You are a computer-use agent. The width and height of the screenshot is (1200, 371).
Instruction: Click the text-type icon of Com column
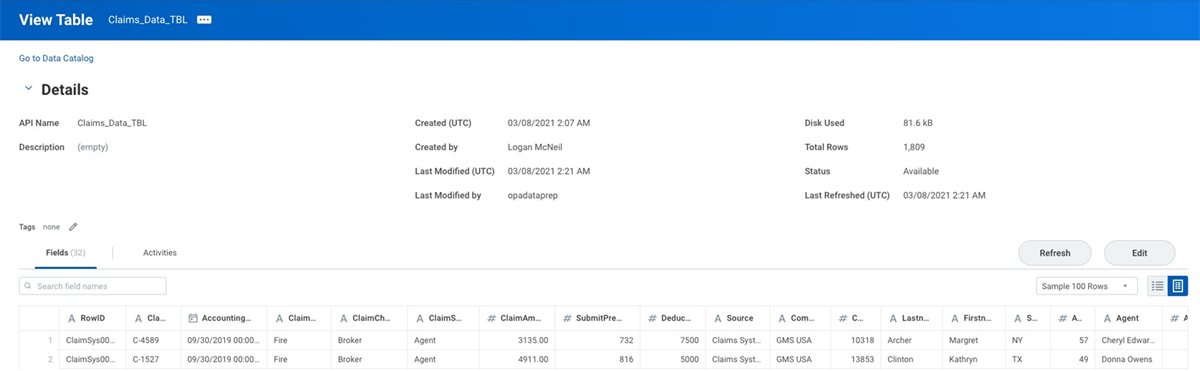pos(781,318)
